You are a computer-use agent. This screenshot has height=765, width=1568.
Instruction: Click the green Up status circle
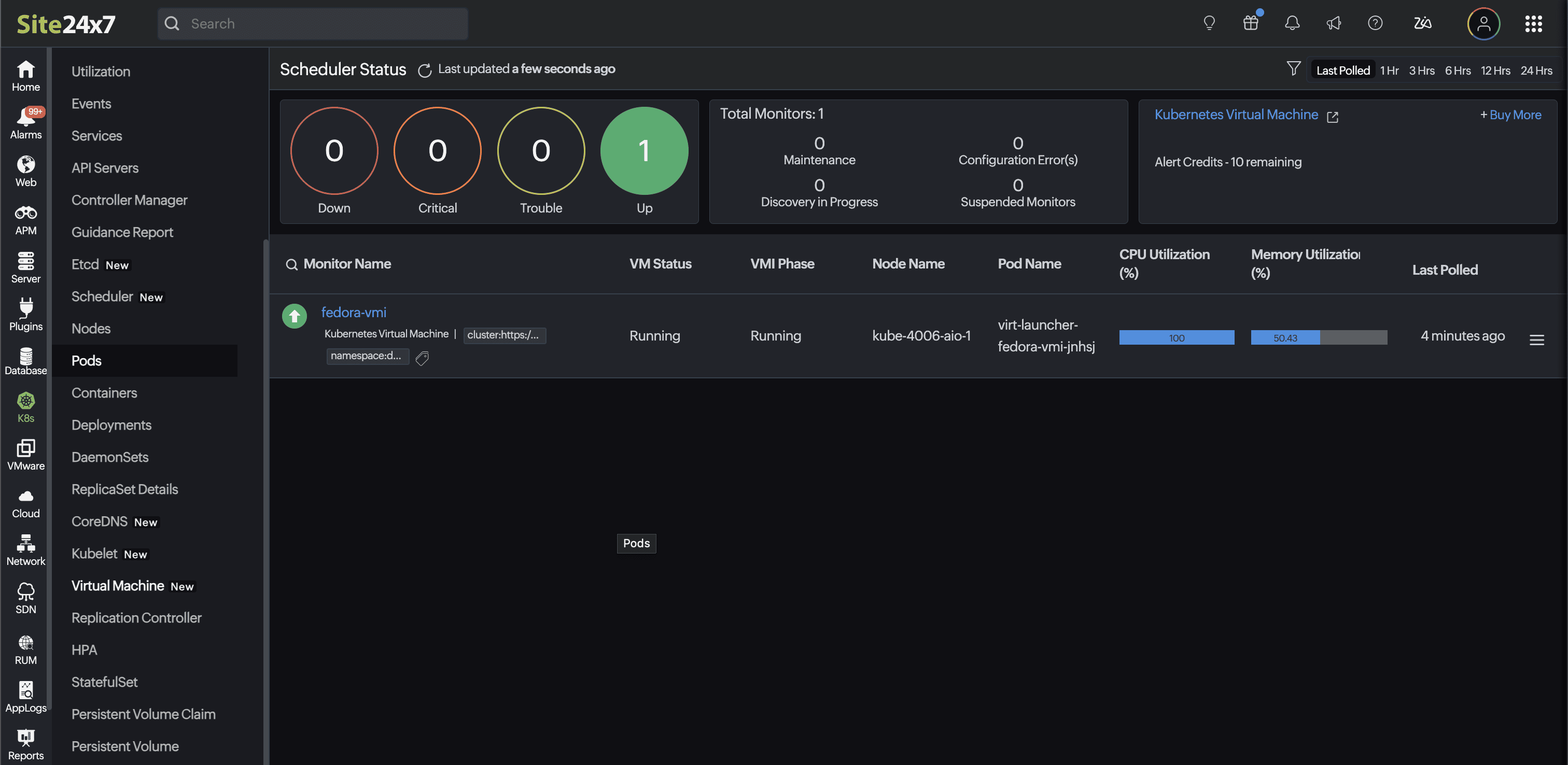pyautogui.click(x=644, y=151)
